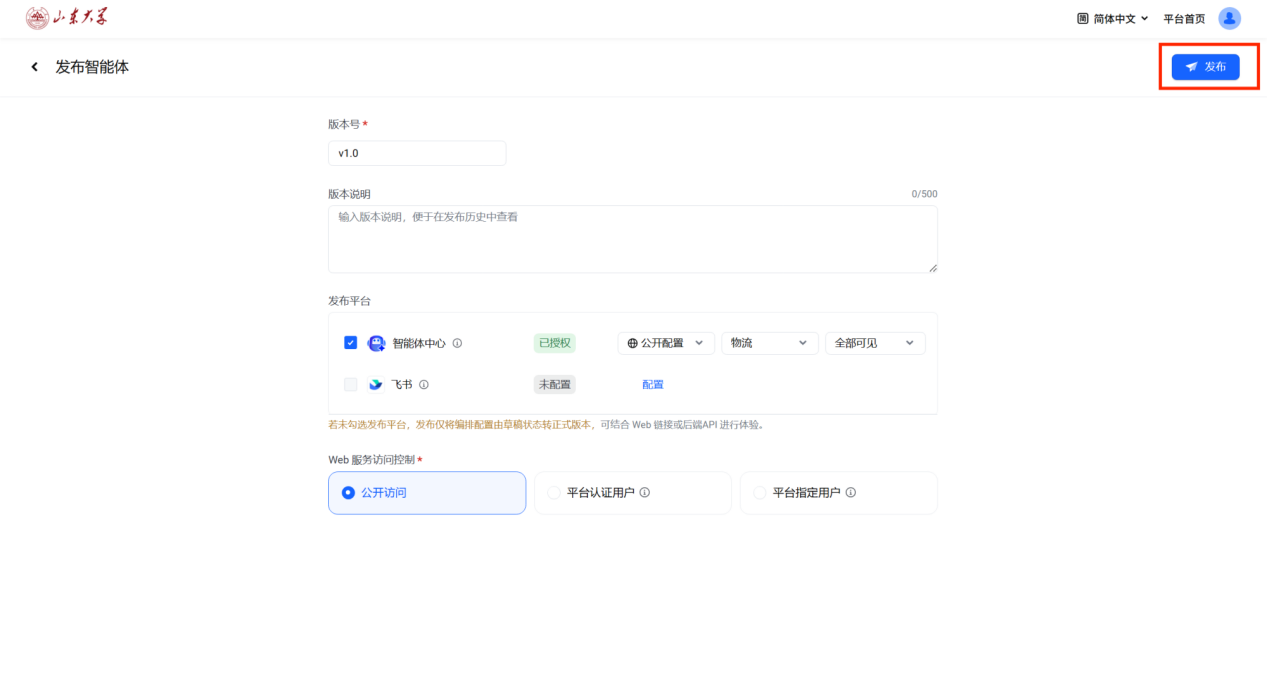Show info tooltip beside 智能体中心
The height and width of the screenshot is (681, 1267).
457,343
